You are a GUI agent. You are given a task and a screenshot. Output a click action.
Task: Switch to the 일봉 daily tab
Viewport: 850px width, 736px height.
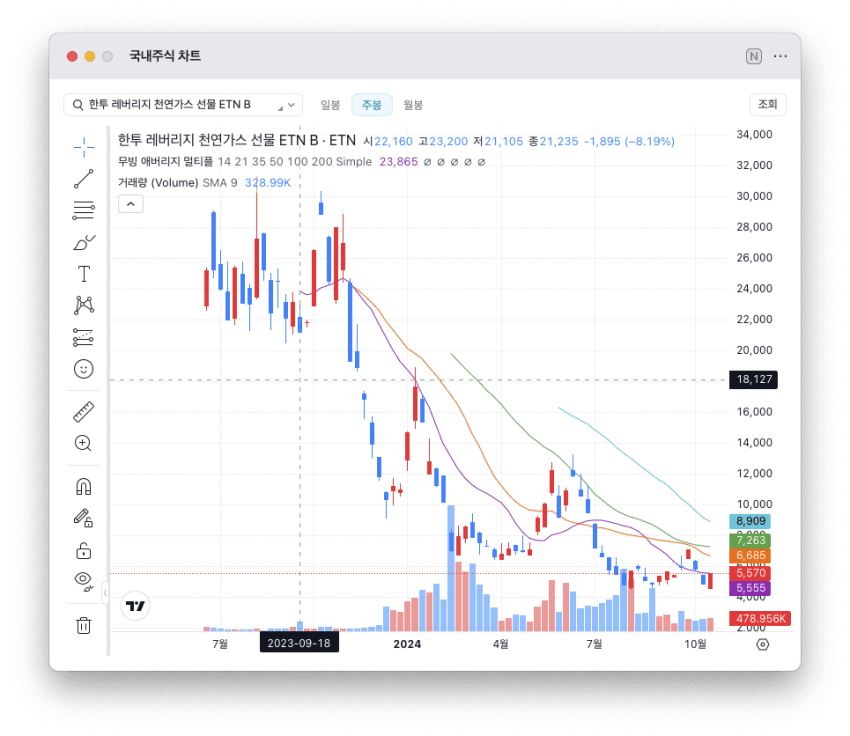click(330, 105)
